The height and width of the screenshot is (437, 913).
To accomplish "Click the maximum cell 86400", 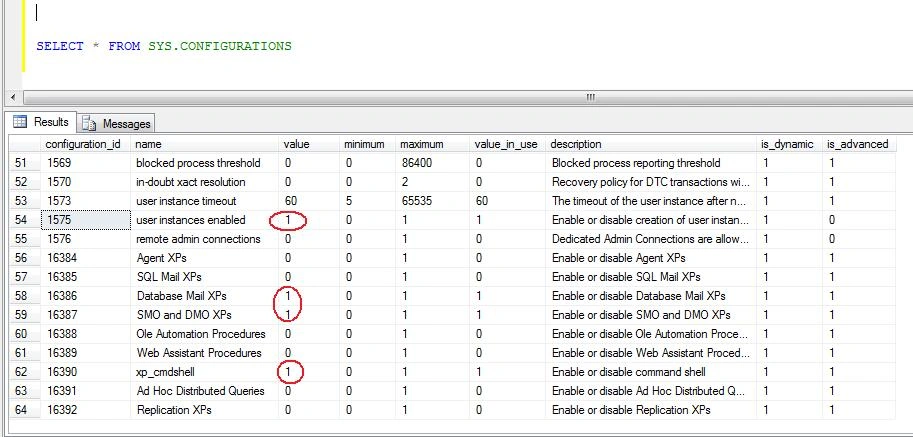I will (x=433, y=163).
